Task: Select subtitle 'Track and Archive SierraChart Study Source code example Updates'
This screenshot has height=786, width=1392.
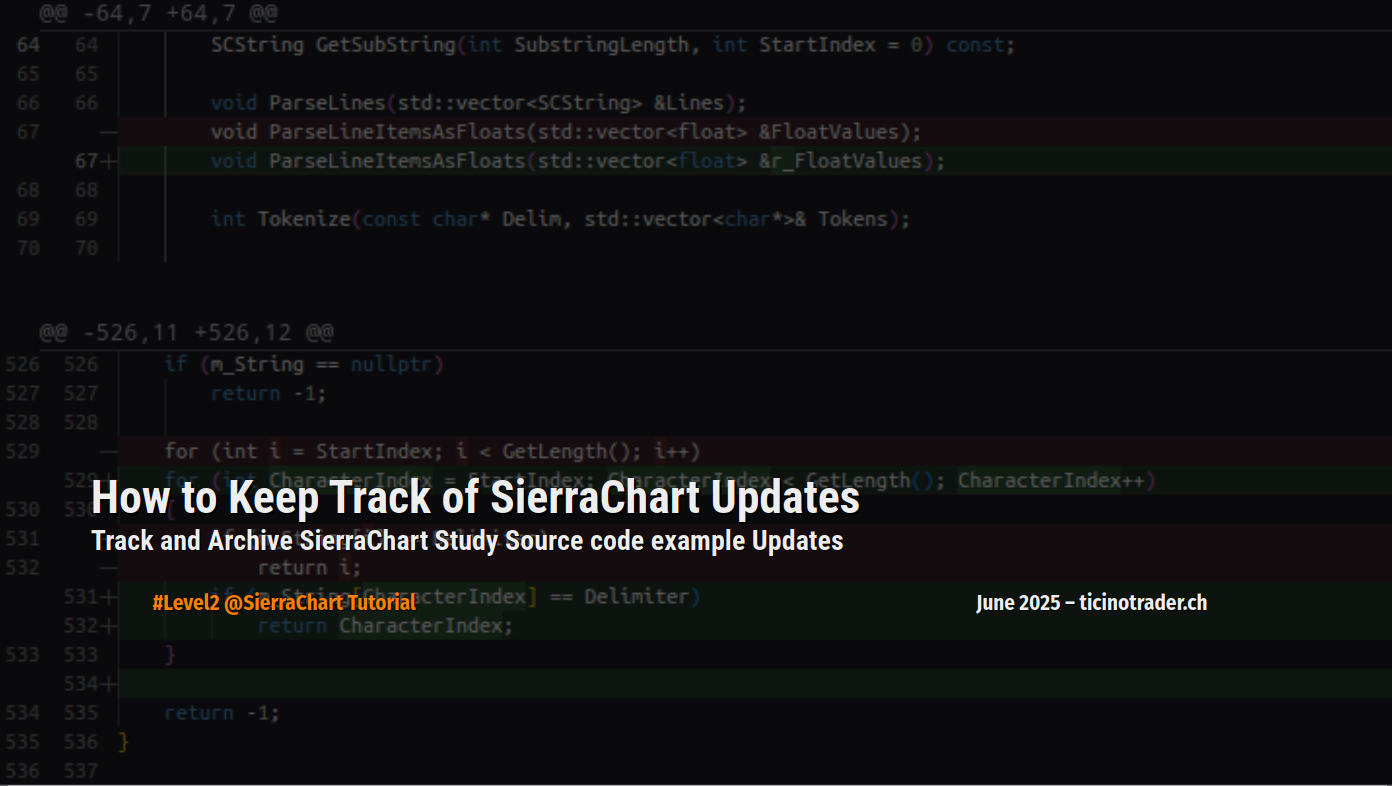Action: pos(467,541)
